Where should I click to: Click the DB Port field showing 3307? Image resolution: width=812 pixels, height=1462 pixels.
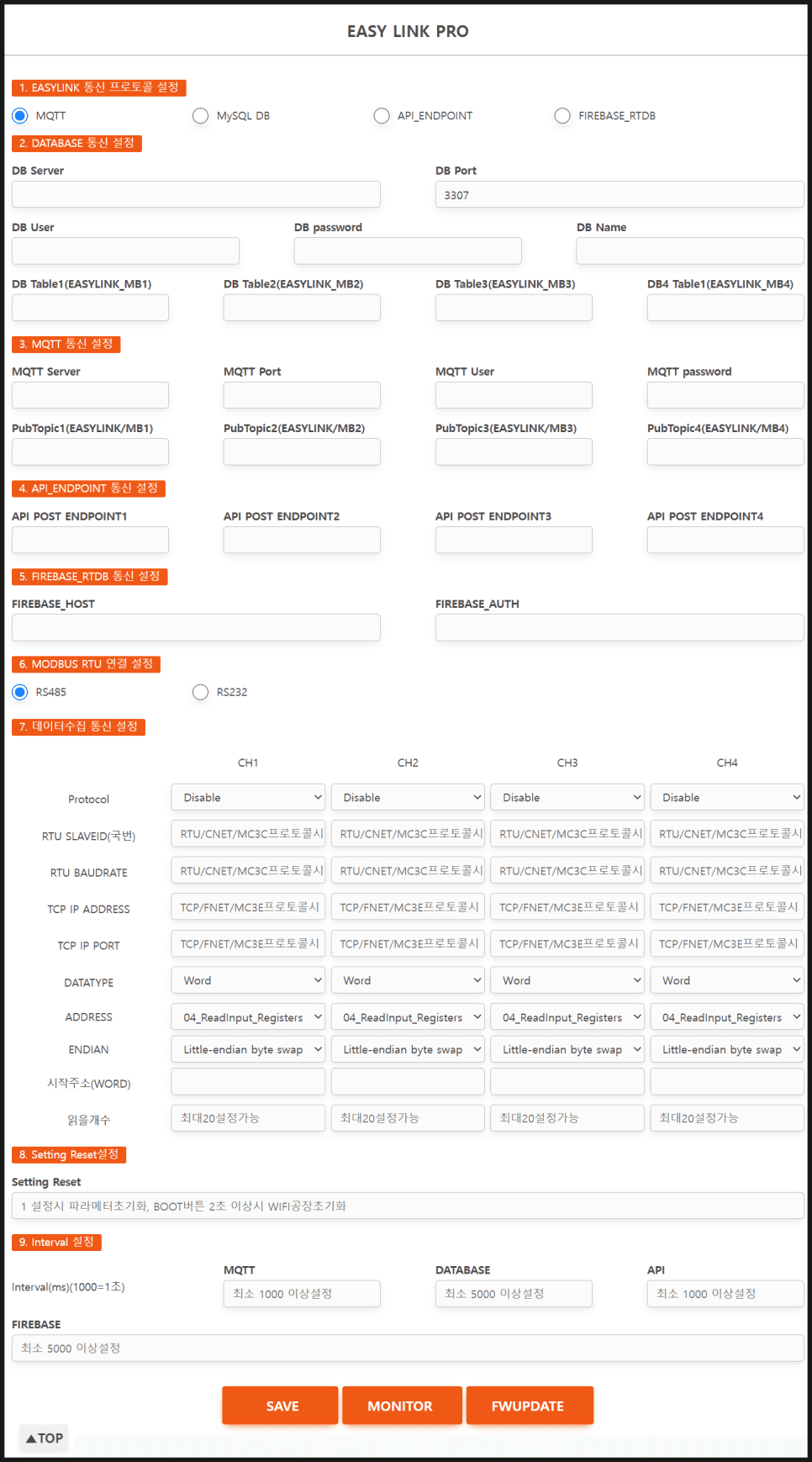click(620, 194)
